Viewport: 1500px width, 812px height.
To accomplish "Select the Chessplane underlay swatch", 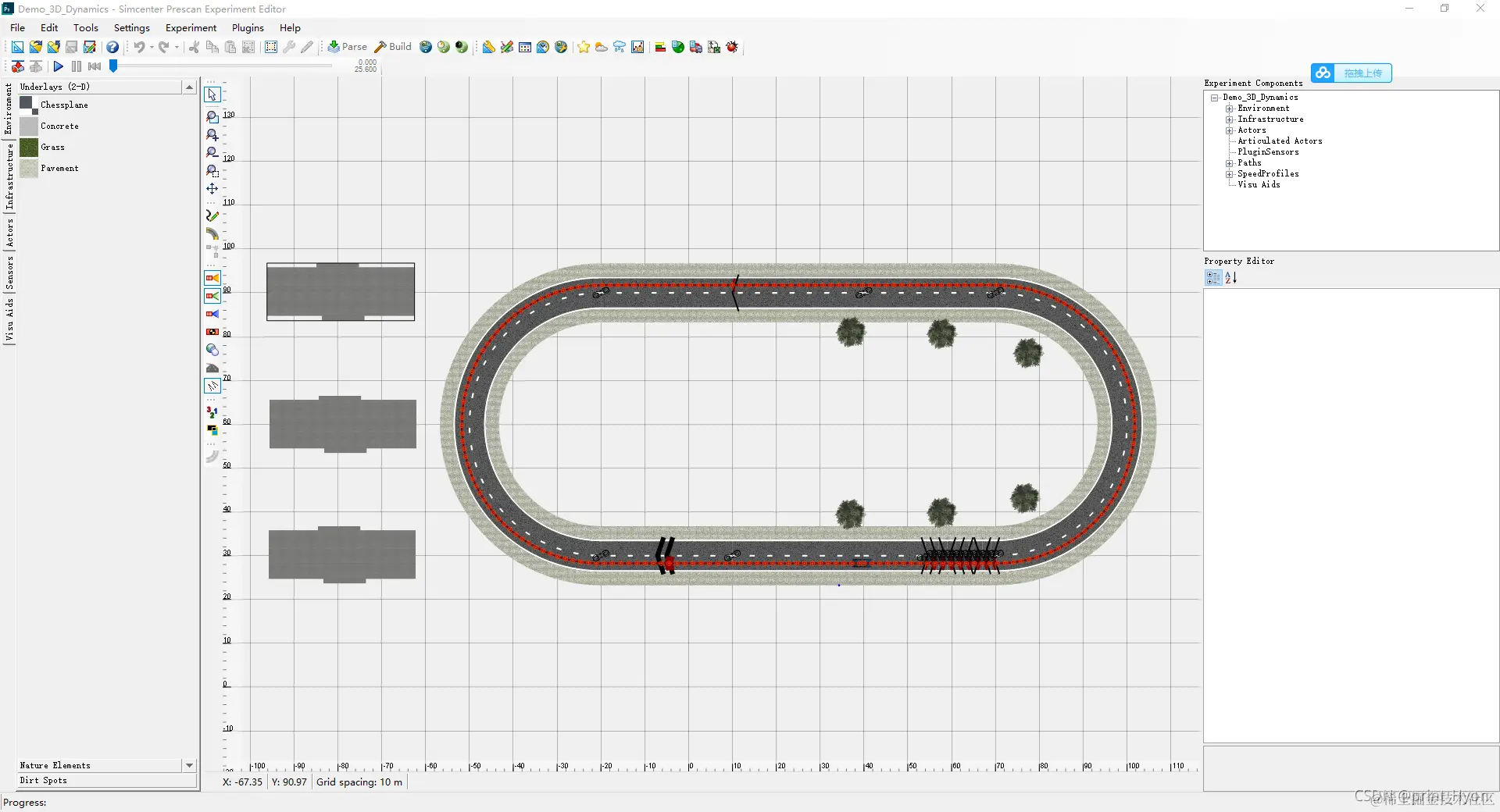I will point(29,105).
